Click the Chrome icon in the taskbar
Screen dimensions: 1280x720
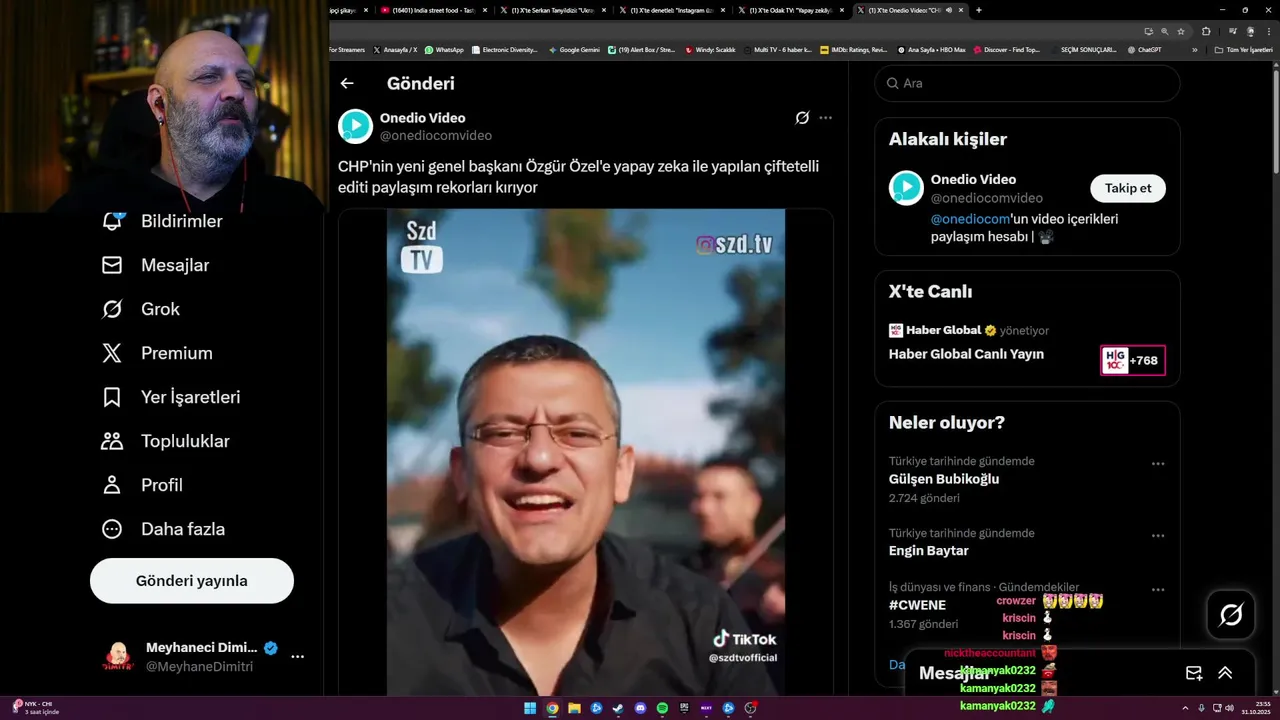click(x=552, y=708)
